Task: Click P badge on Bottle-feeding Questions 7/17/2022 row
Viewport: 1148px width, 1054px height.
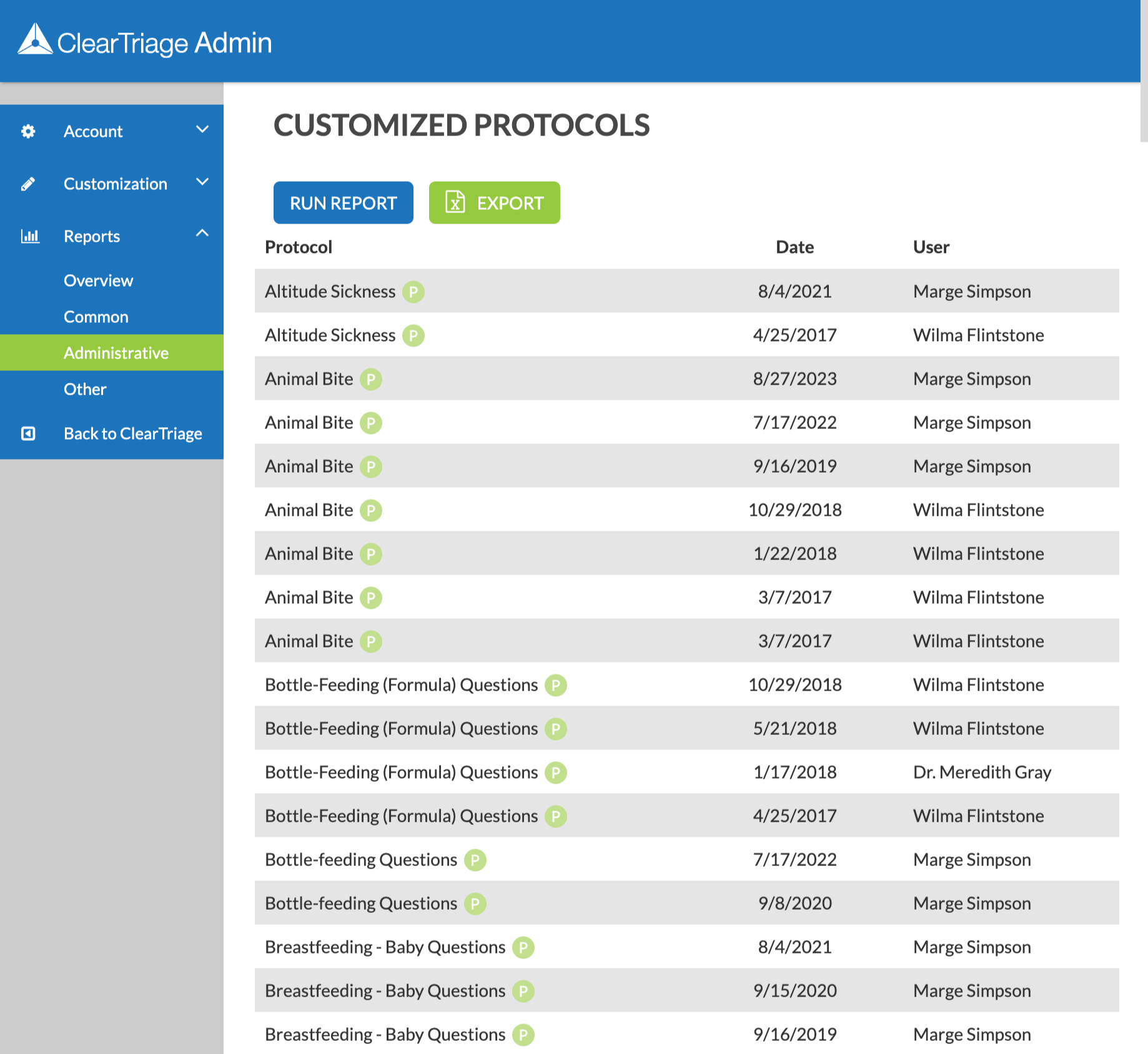Action: [475, 860]
